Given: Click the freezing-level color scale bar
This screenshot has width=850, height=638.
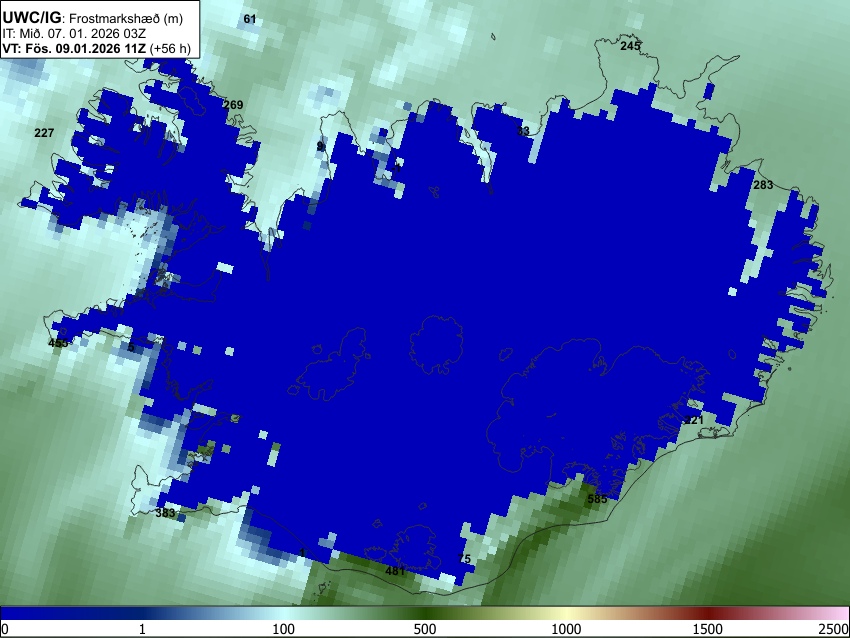Looking at the screenshot, I should pyautogui.click(x=425, y=613).
